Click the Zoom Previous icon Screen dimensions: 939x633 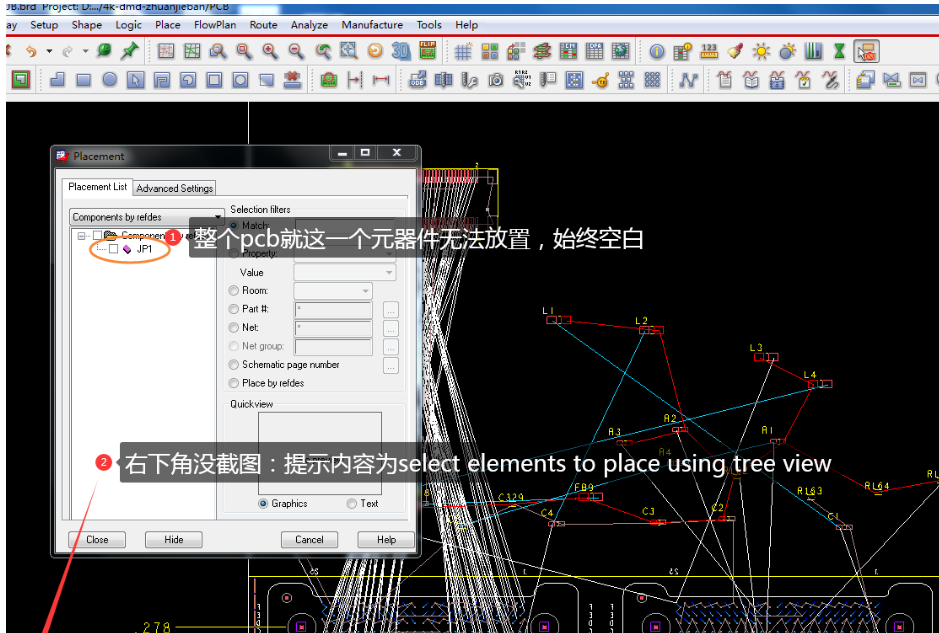coord(323,52)
